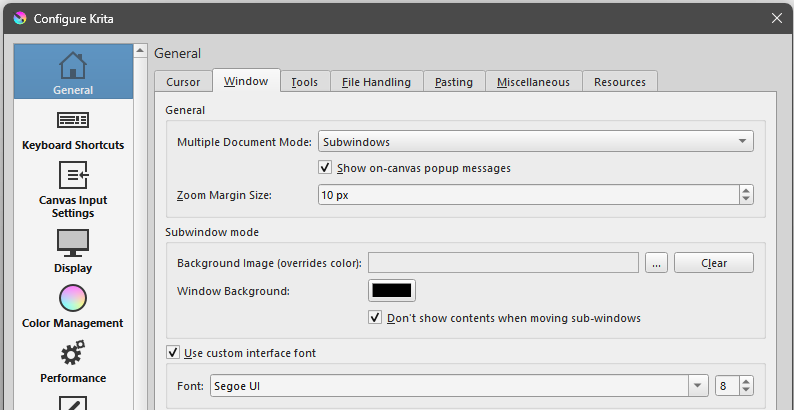Increase Zoom Margin Size with up arrow
This screenshot has height=410, width=794.
click(746, 190)
